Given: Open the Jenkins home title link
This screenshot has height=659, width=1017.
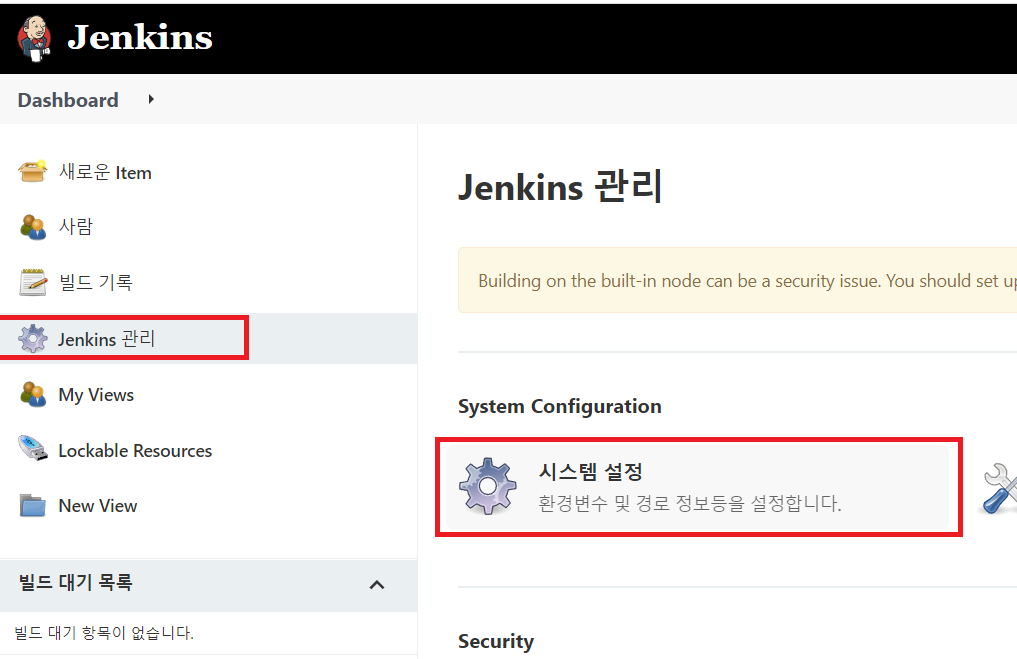Looking at the screenshot, I should pos(140,37).
